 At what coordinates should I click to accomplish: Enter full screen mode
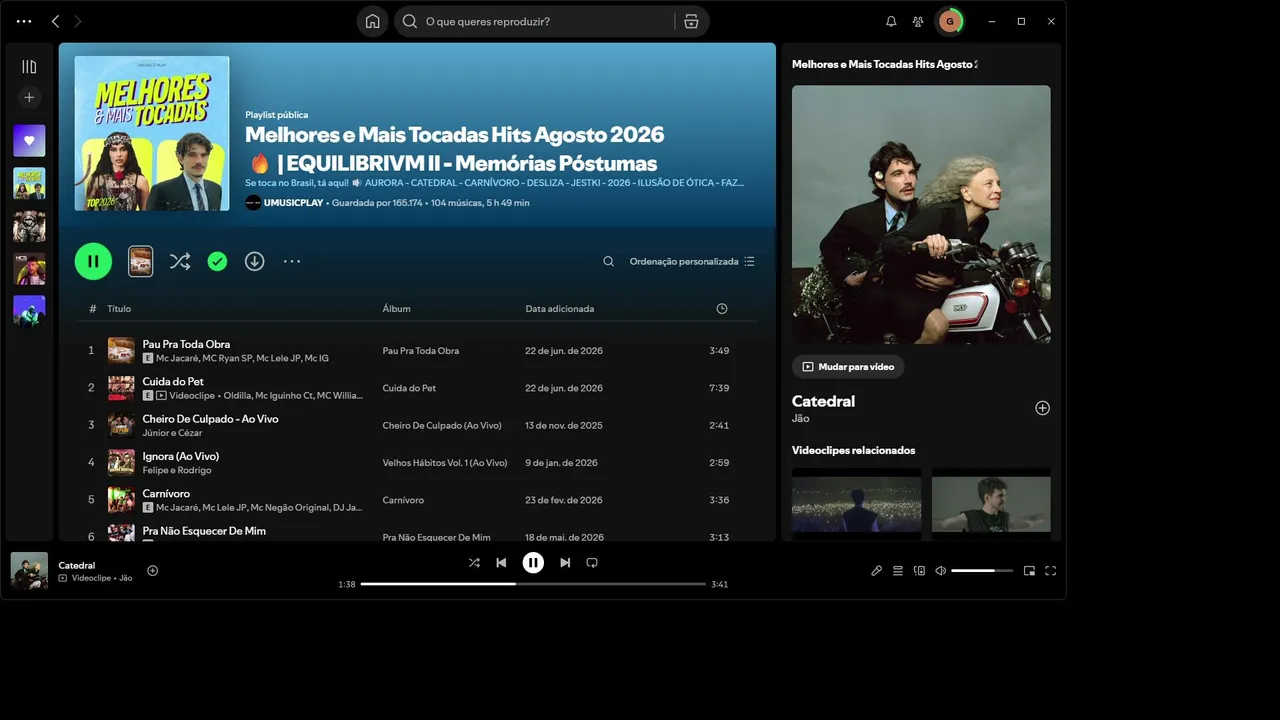[1051, 571]
